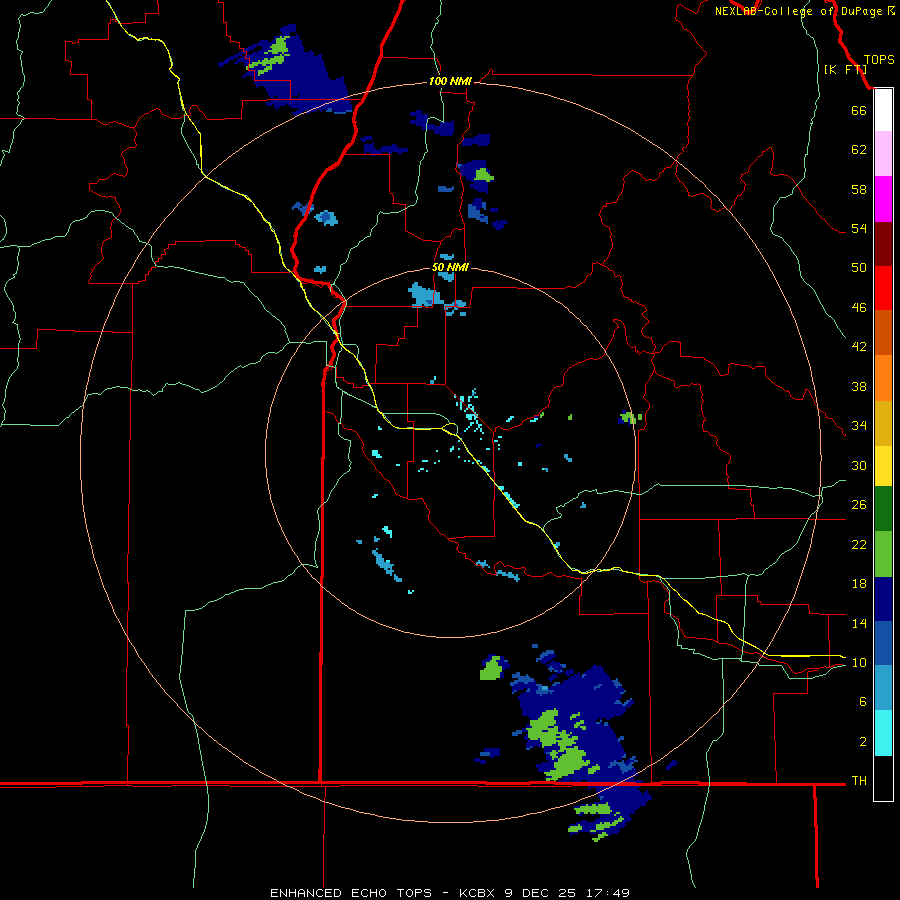Click the 'NEXLAB-College of DuPage' credit text

[x=800, y=11]
